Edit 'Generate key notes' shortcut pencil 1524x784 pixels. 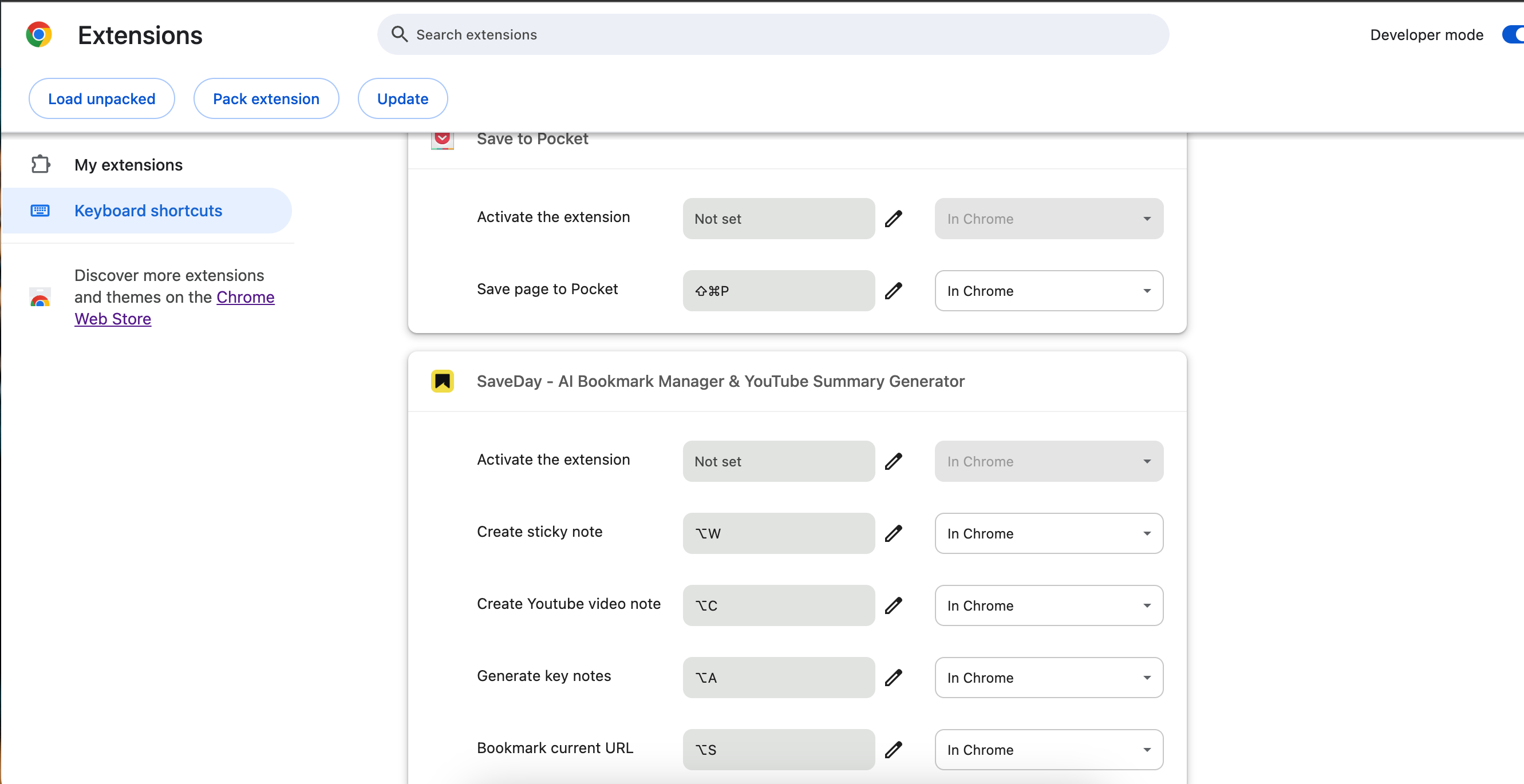click(893, 678)
